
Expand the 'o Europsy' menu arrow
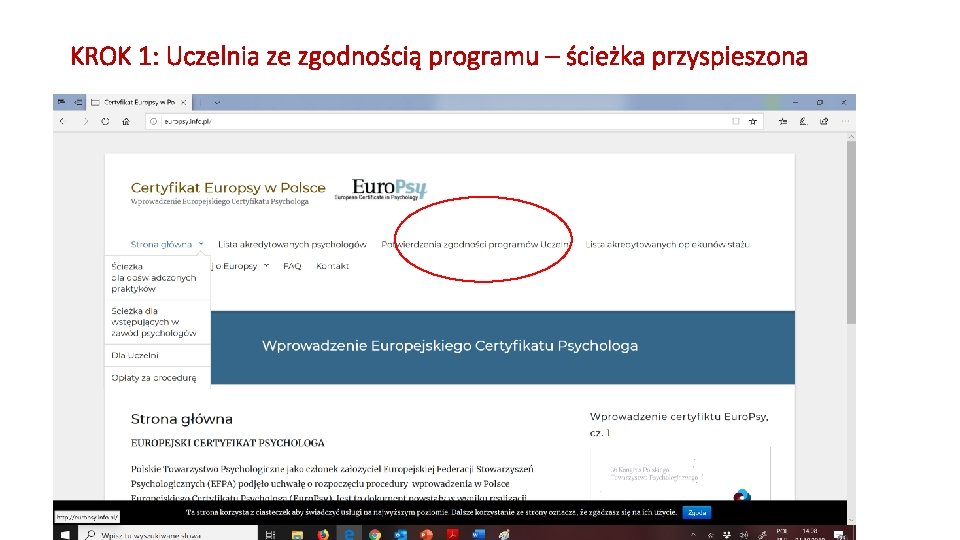pyautogui.click(x=266, y=266)
